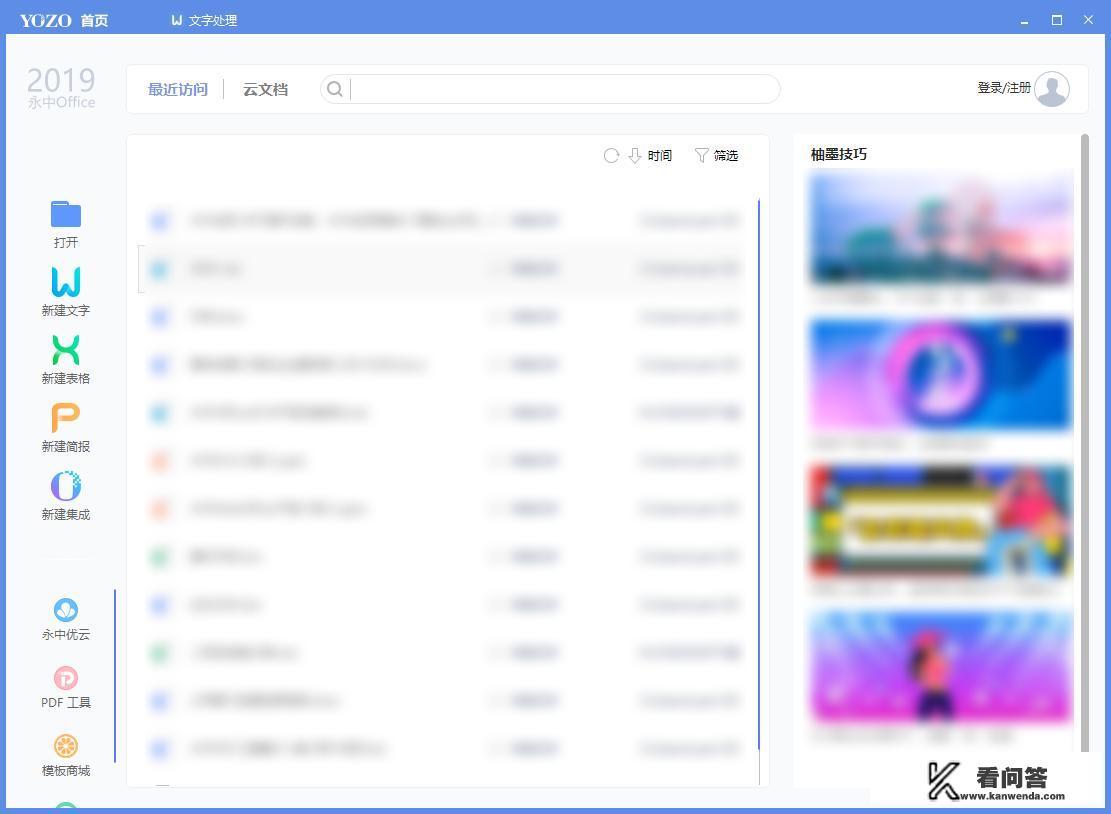Open the 永中优云 cloud icon
This screenshot has width=1111, height=814.
click(65, 609)
